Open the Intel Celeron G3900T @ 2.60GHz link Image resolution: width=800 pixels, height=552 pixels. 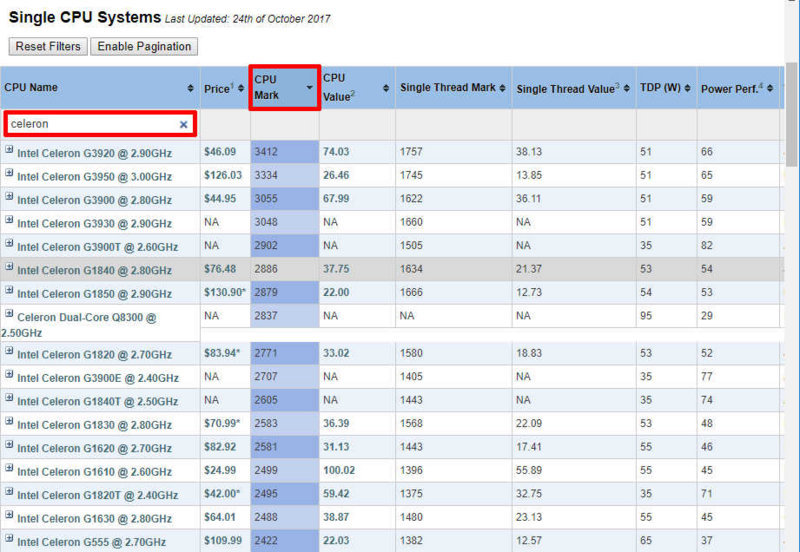(97, 247)
